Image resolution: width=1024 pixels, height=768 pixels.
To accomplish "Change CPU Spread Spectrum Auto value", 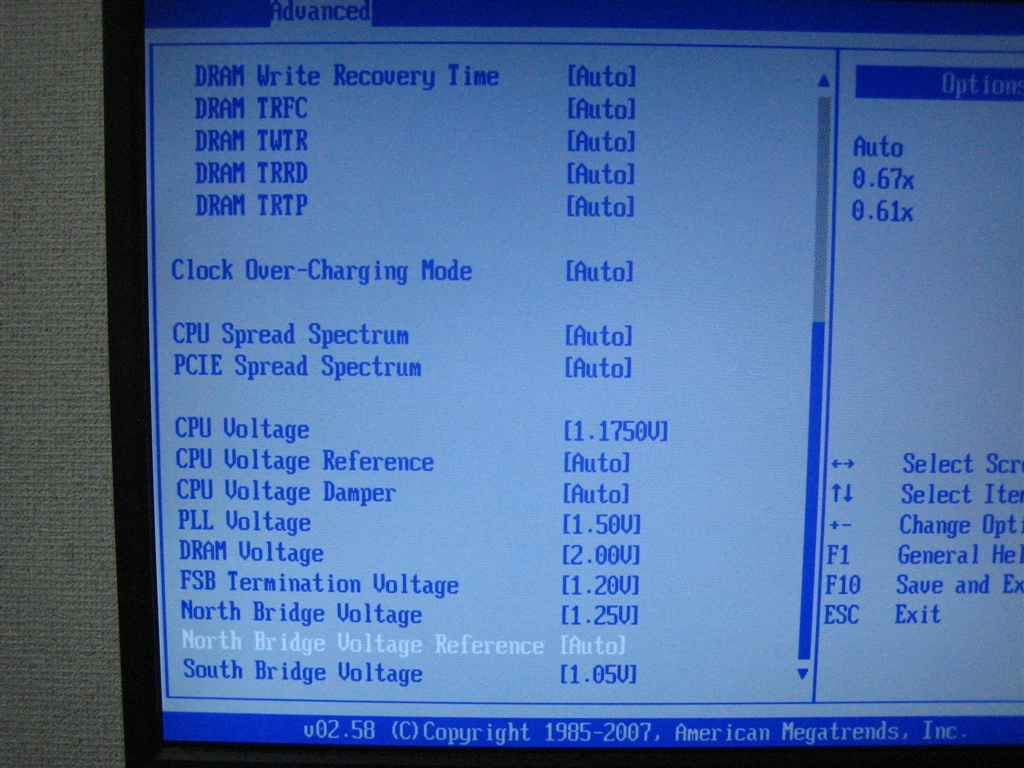I will pos(599,336).
